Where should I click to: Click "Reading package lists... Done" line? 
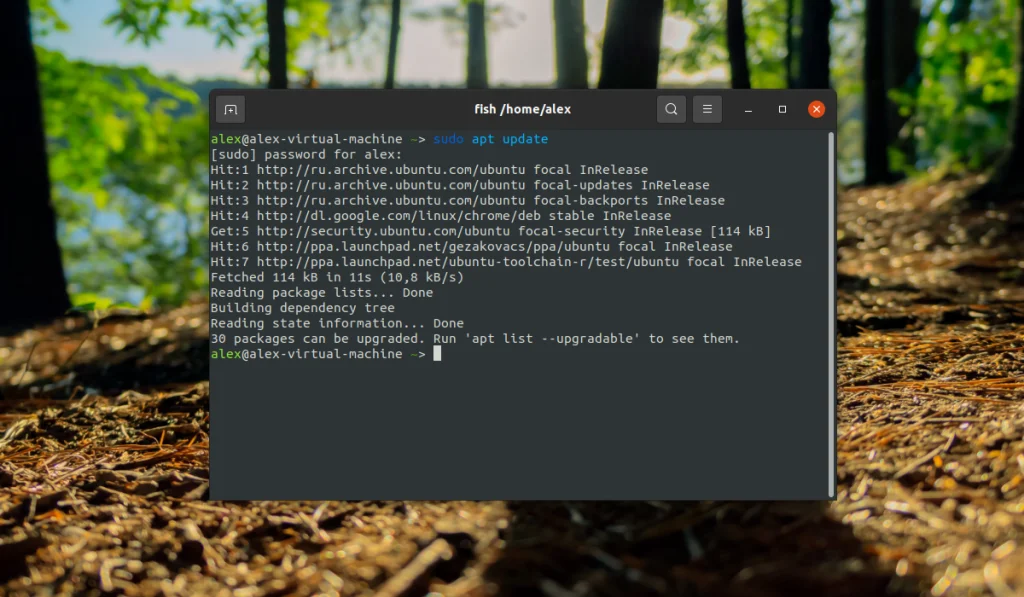[322, 292]
